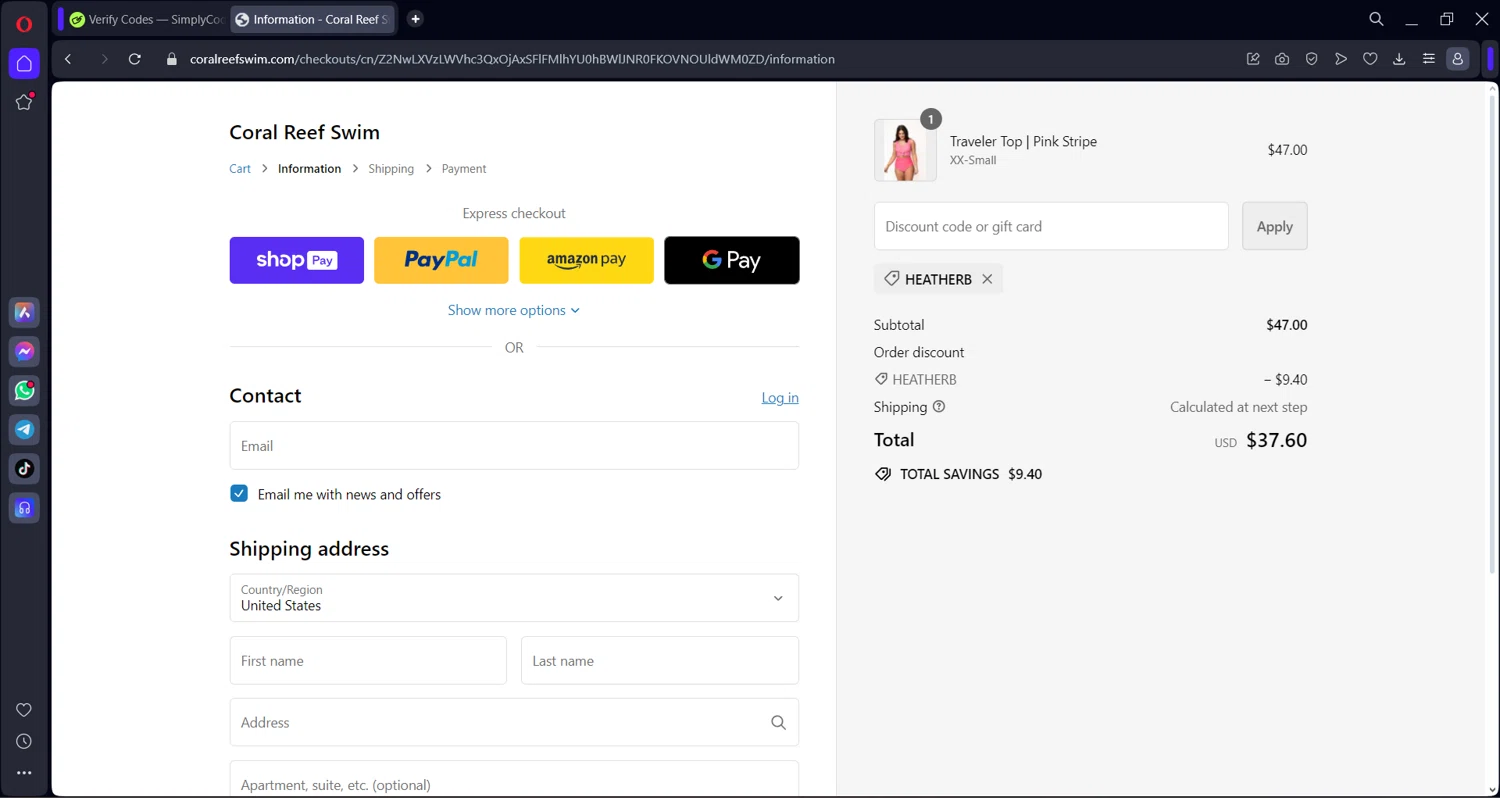Open Messenger in sidebar
Image resolution: width=1500 pixels, height=798 pixels.
(24, 352)
